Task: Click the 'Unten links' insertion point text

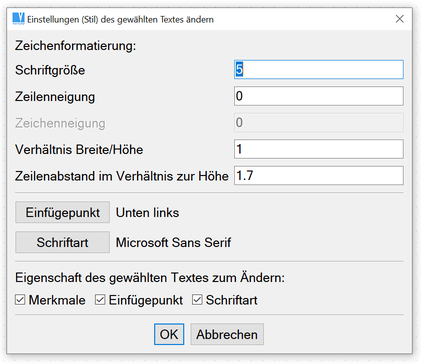Action: click(x=147, y=213)
